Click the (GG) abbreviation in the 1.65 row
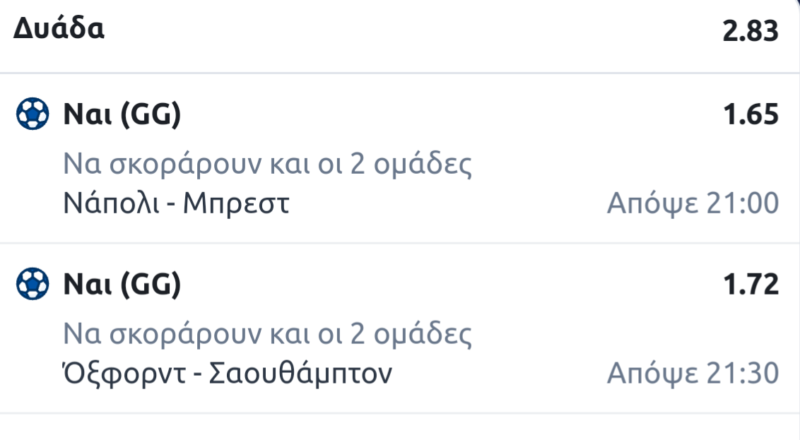This screenshot has width=800, height=440. [149, 116]
